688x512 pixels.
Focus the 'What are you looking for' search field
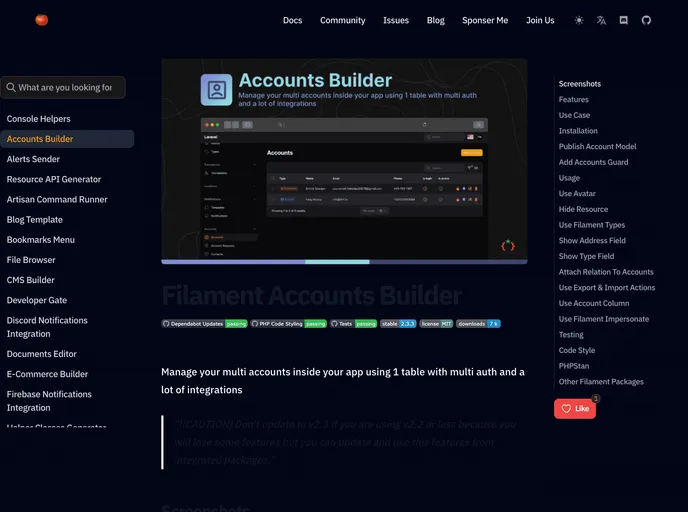point(63,87)
